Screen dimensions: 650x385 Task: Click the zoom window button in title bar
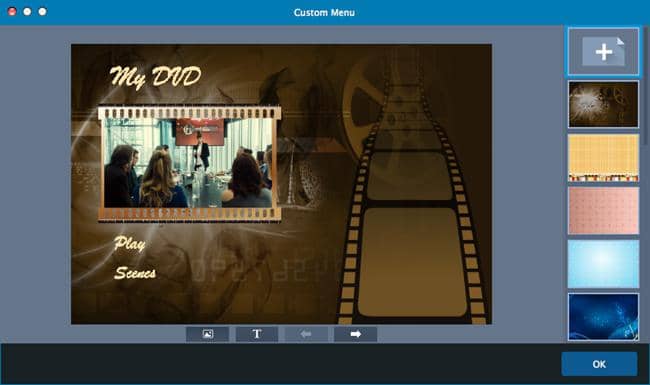tap(42, 12)
